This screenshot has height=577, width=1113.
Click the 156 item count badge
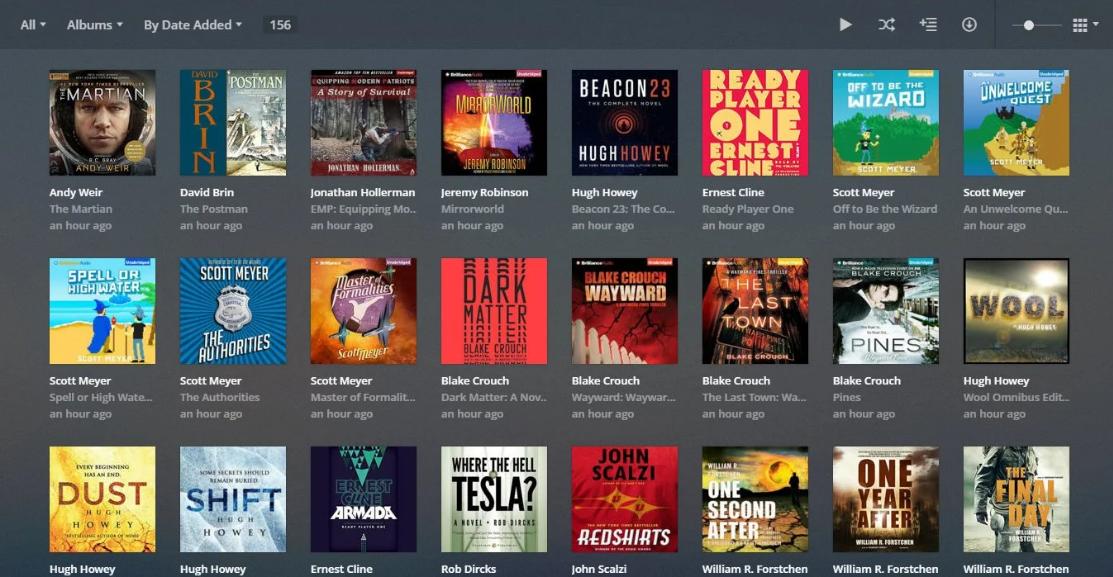tap(280, 25)
